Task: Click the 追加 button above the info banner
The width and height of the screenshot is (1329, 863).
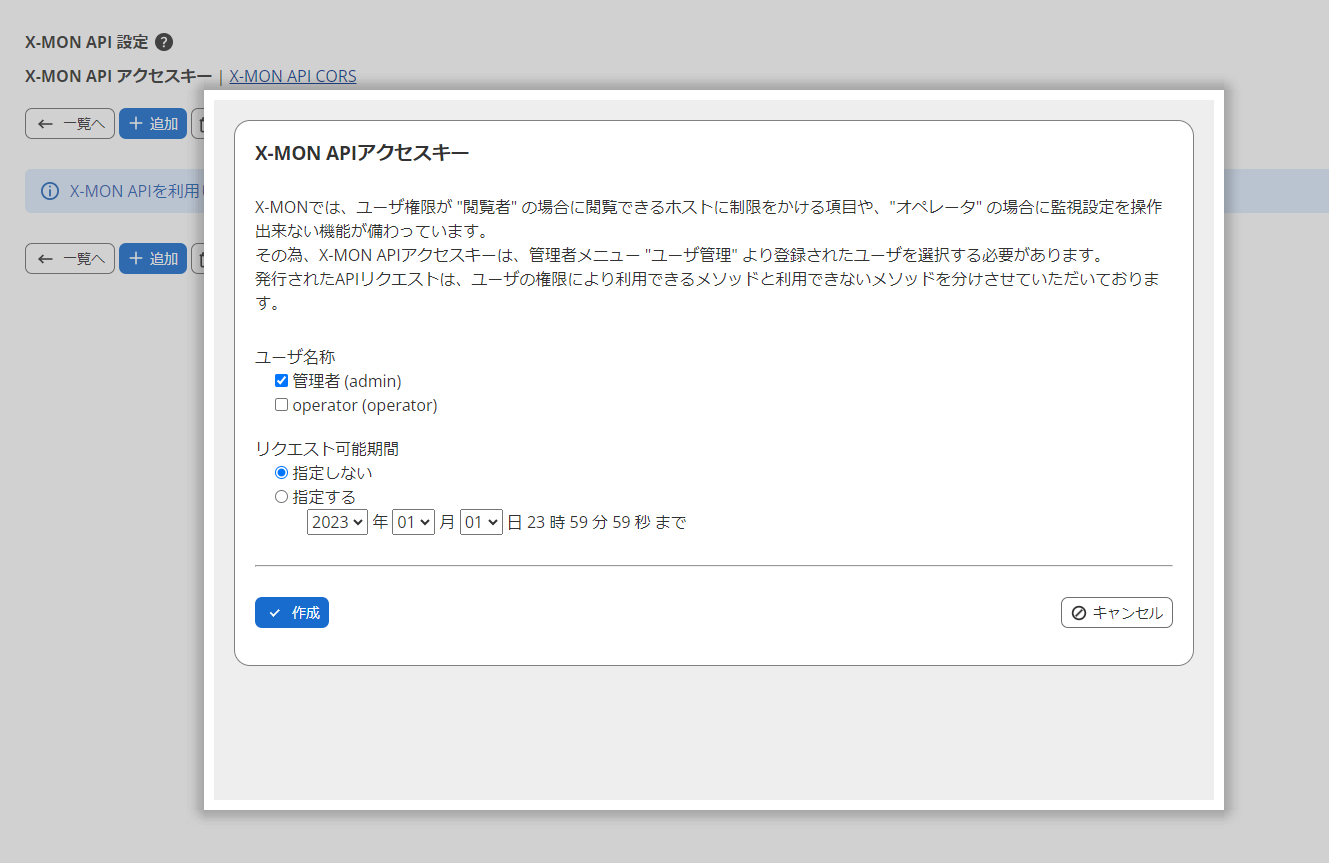Action: coord(153,124)
